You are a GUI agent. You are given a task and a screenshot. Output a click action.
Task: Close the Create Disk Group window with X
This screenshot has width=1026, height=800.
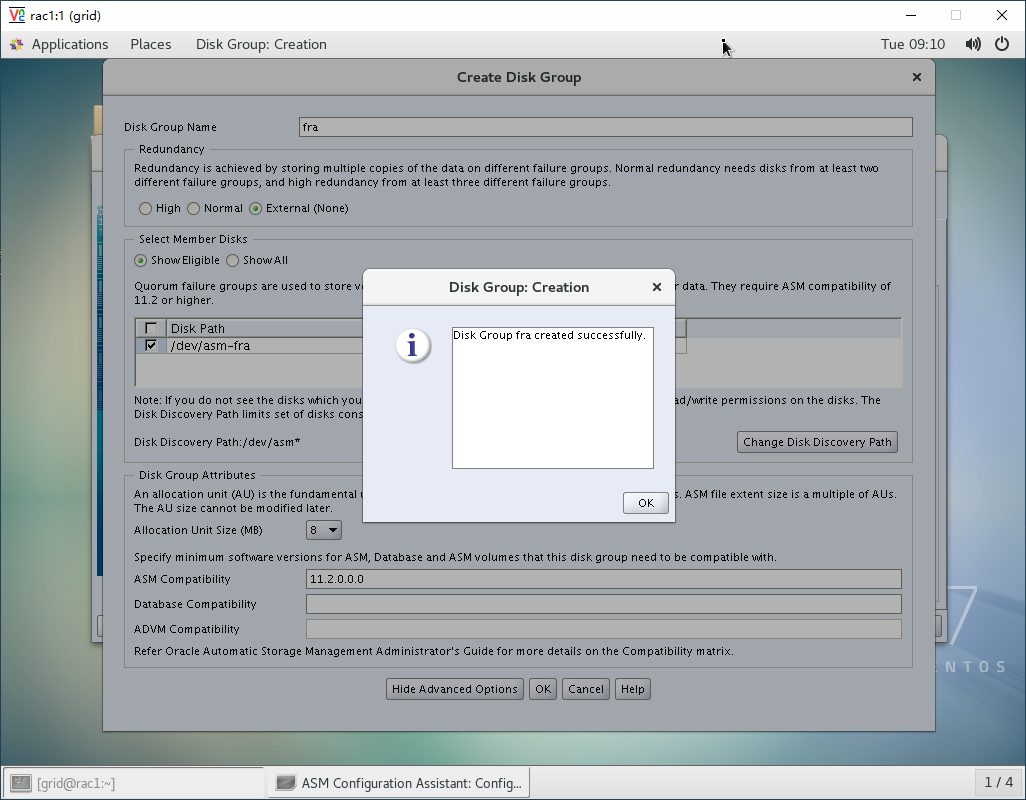[917, 77]
